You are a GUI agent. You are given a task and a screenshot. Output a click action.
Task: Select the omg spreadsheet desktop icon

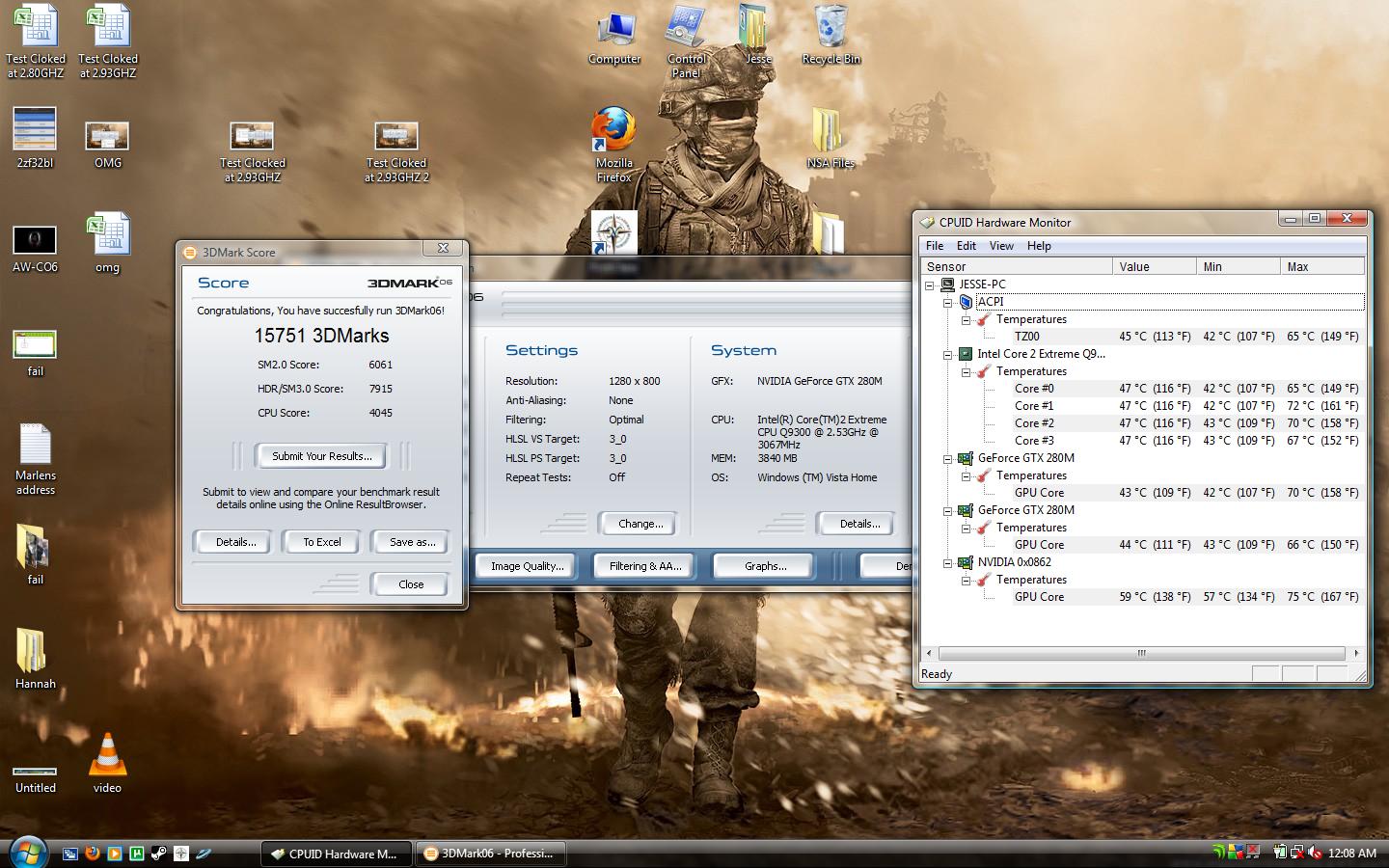107,244
